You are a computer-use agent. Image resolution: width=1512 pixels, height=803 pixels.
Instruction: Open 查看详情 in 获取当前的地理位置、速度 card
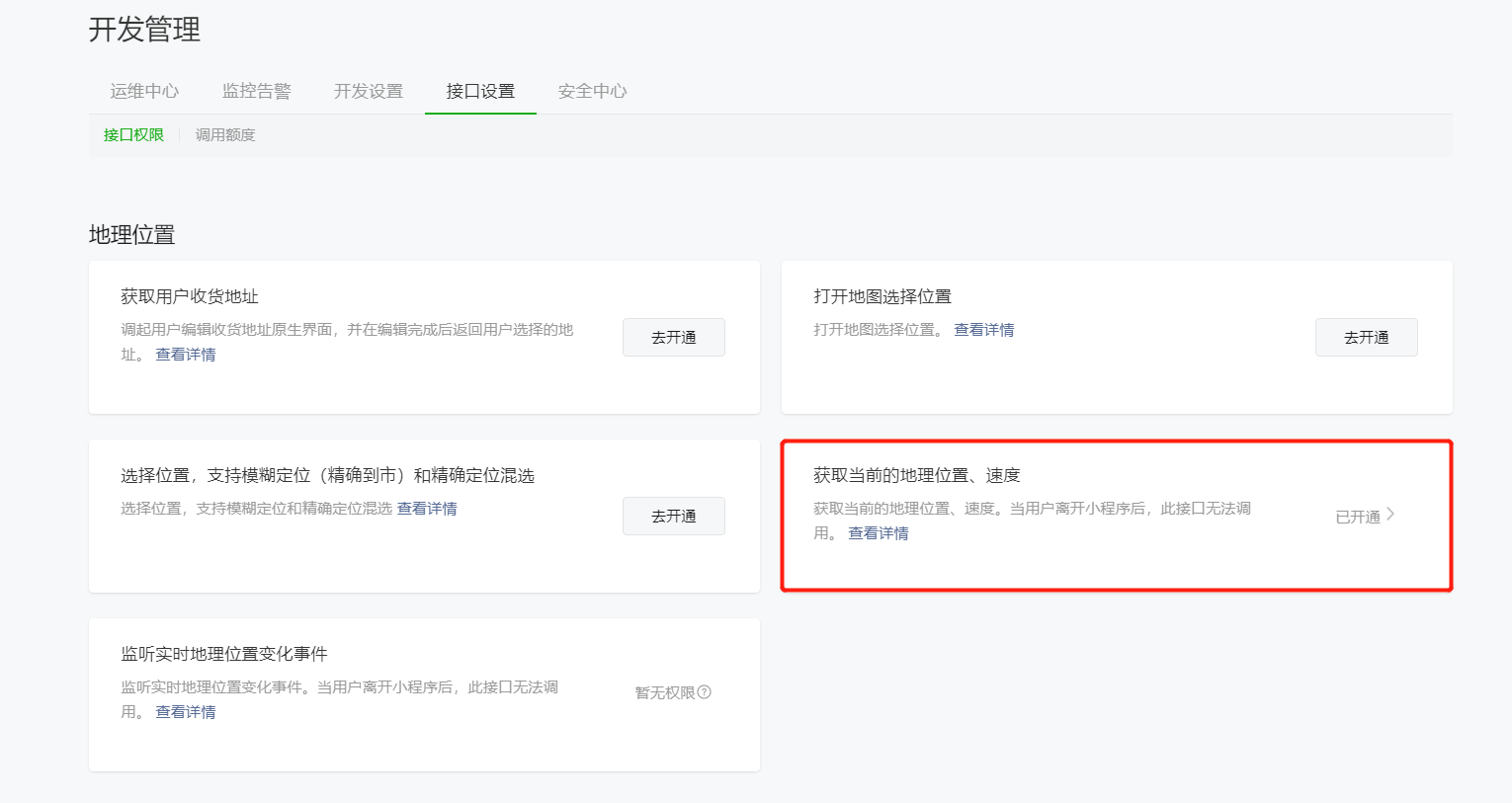[879, 533]
